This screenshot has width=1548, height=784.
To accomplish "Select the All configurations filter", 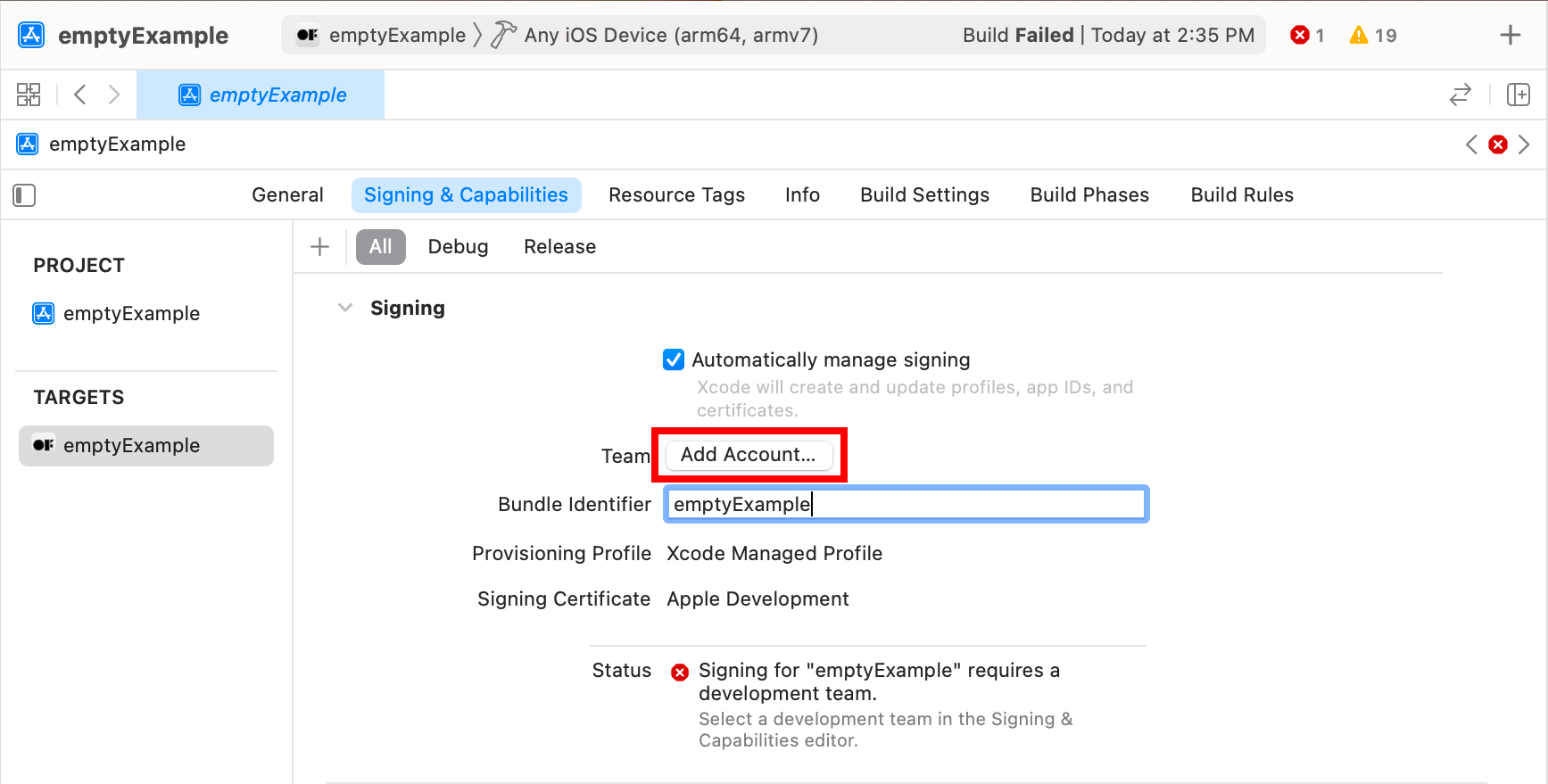I will pos(381,247).
